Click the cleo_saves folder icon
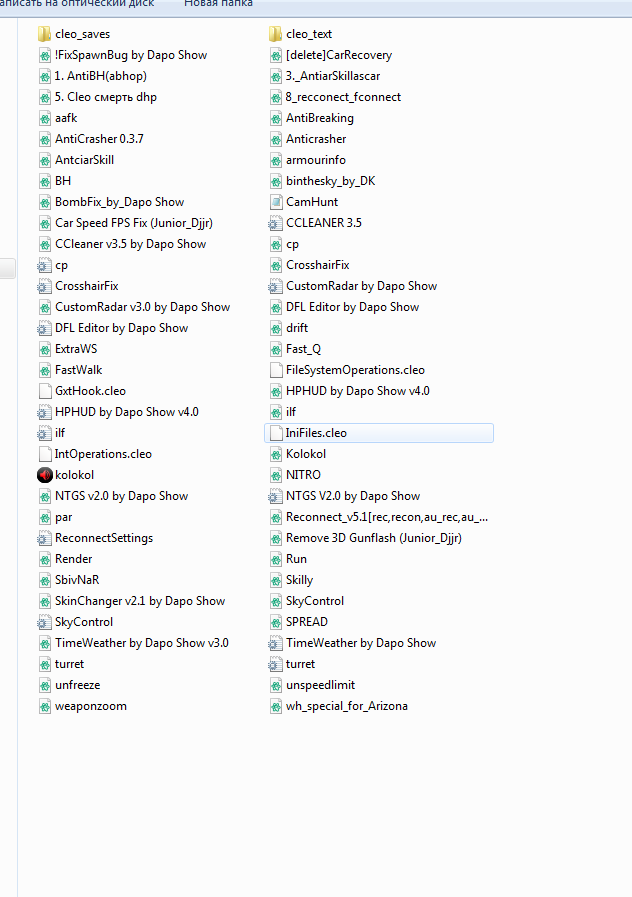Image resolution: width=632 pixels, height=897 pixels. pos(44,34)
